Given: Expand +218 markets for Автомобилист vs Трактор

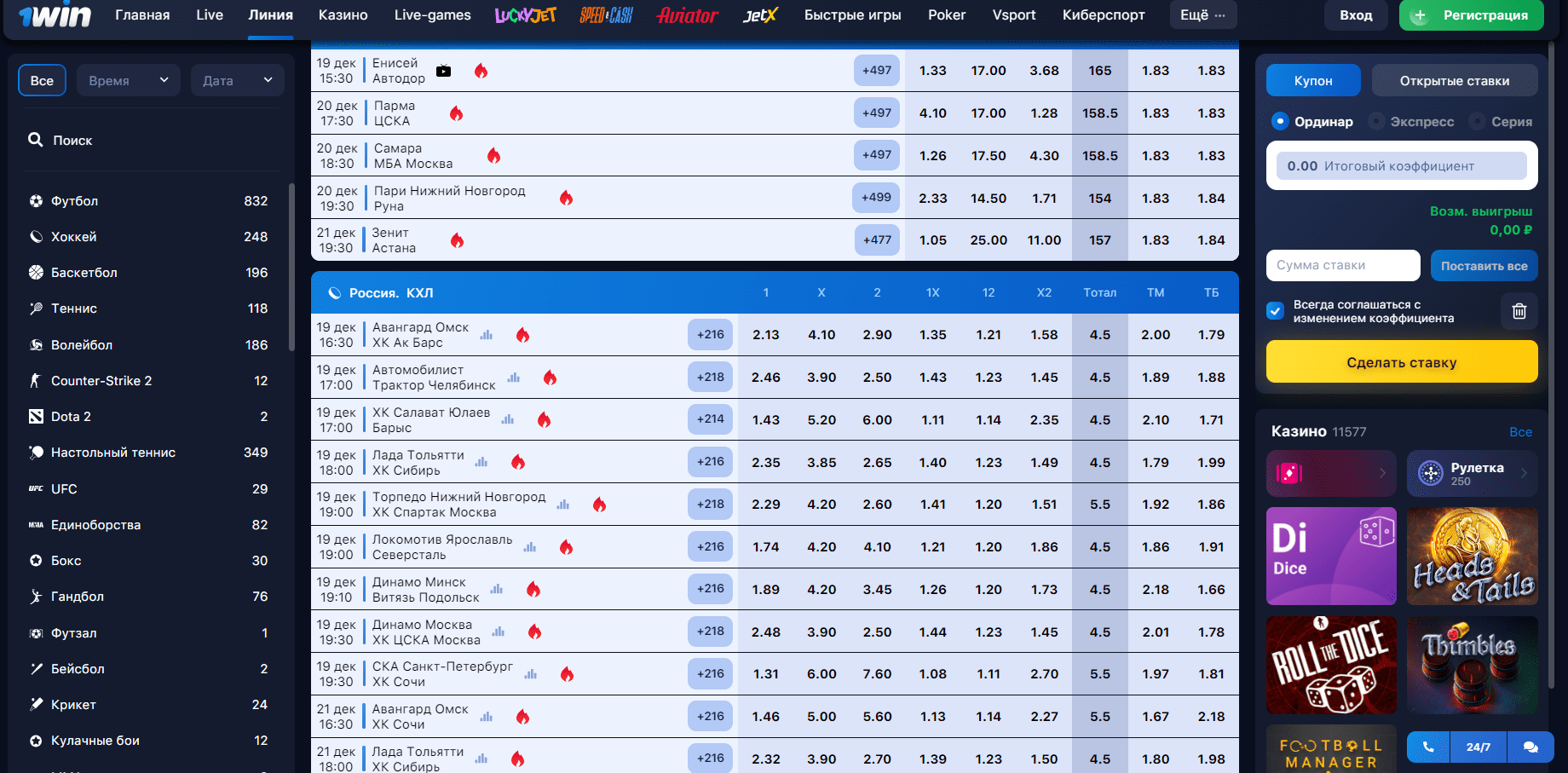Looking at the screenshot, I should tap(710, 377).
